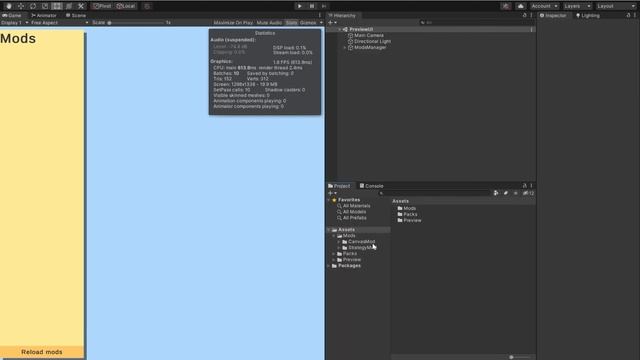Collapse the Favorites group
The image size is (640, 360).
click(x=329, y=200)
